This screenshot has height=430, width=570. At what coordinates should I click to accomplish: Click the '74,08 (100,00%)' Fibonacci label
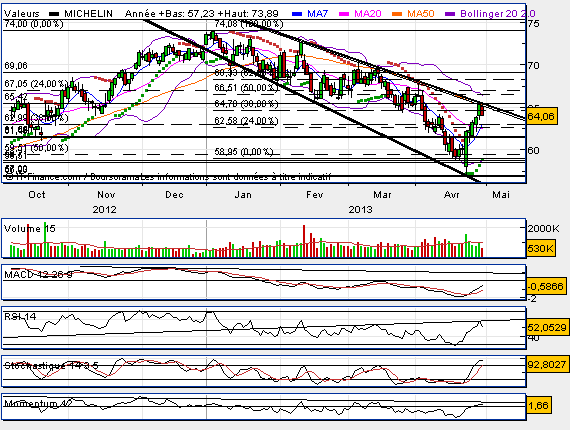click(249, 24)
